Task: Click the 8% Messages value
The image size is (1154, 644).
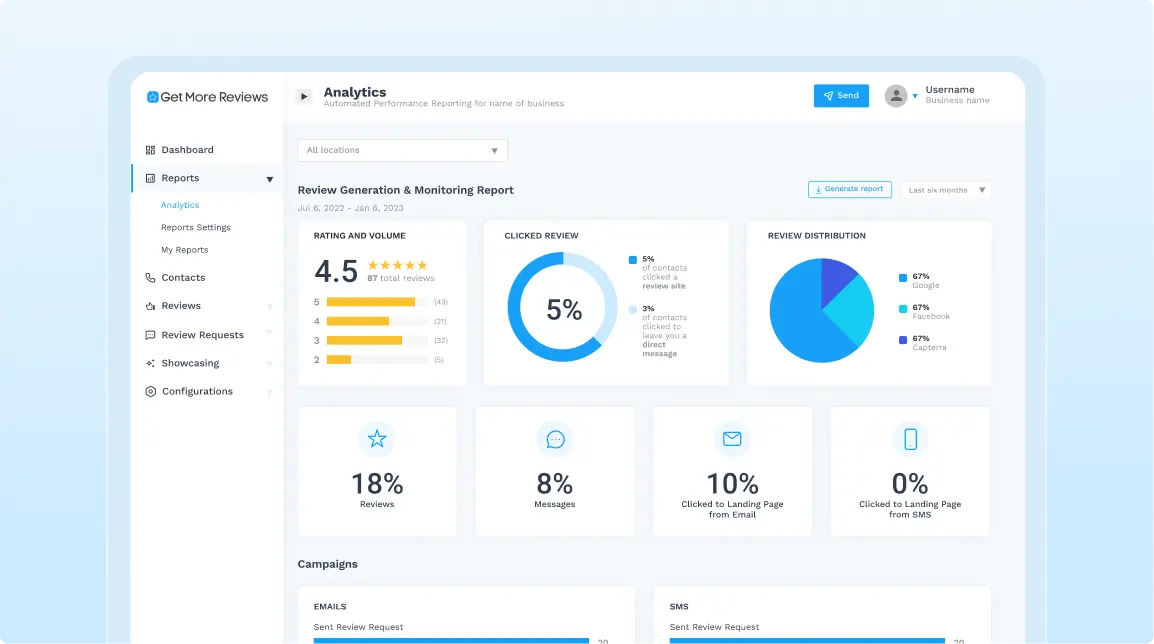Action: click(x=554, y=484)
